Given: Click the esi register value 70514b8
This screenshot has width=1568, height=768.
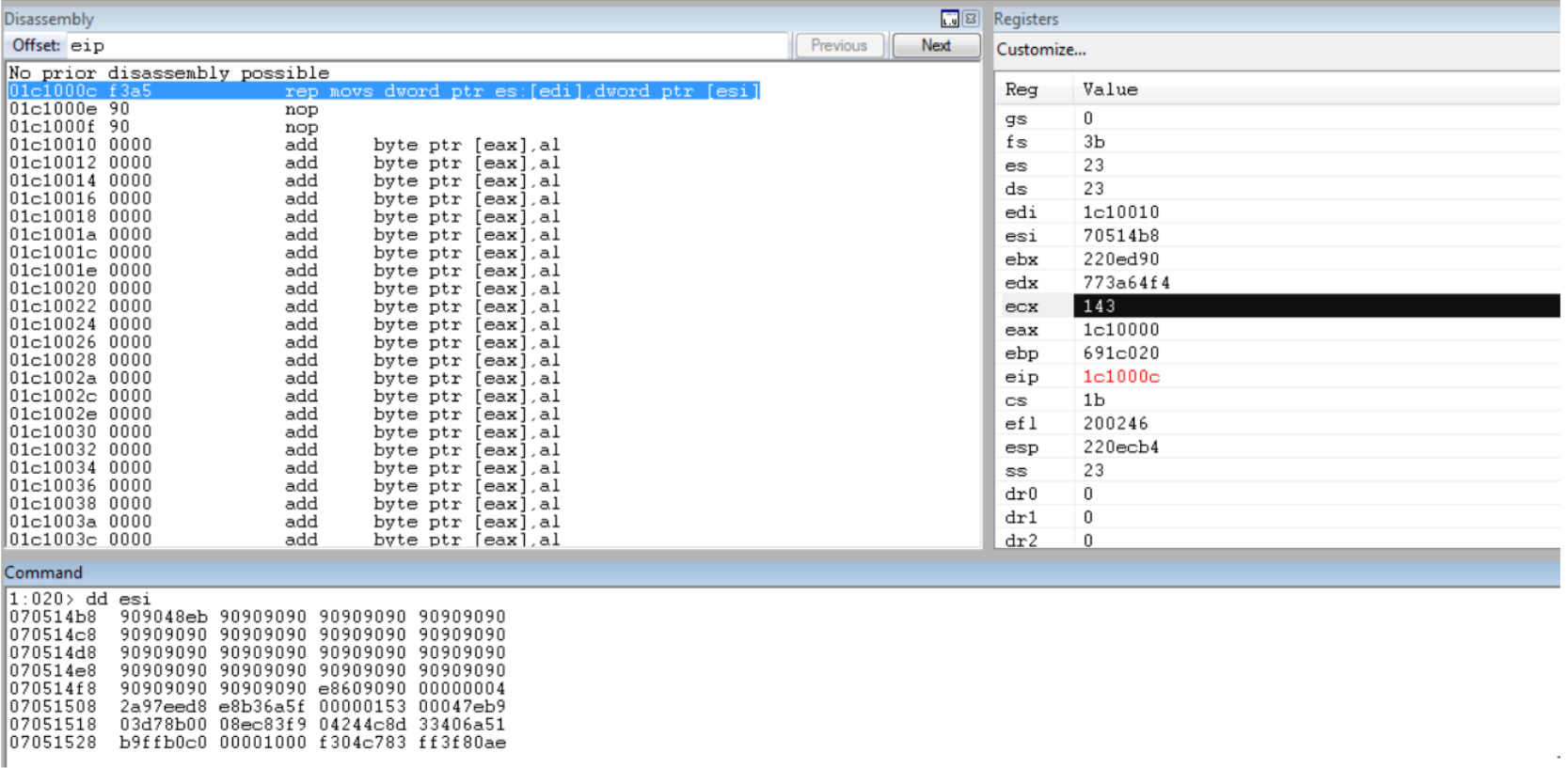Looking at the screenshot, I should (x=1120, y=236).
